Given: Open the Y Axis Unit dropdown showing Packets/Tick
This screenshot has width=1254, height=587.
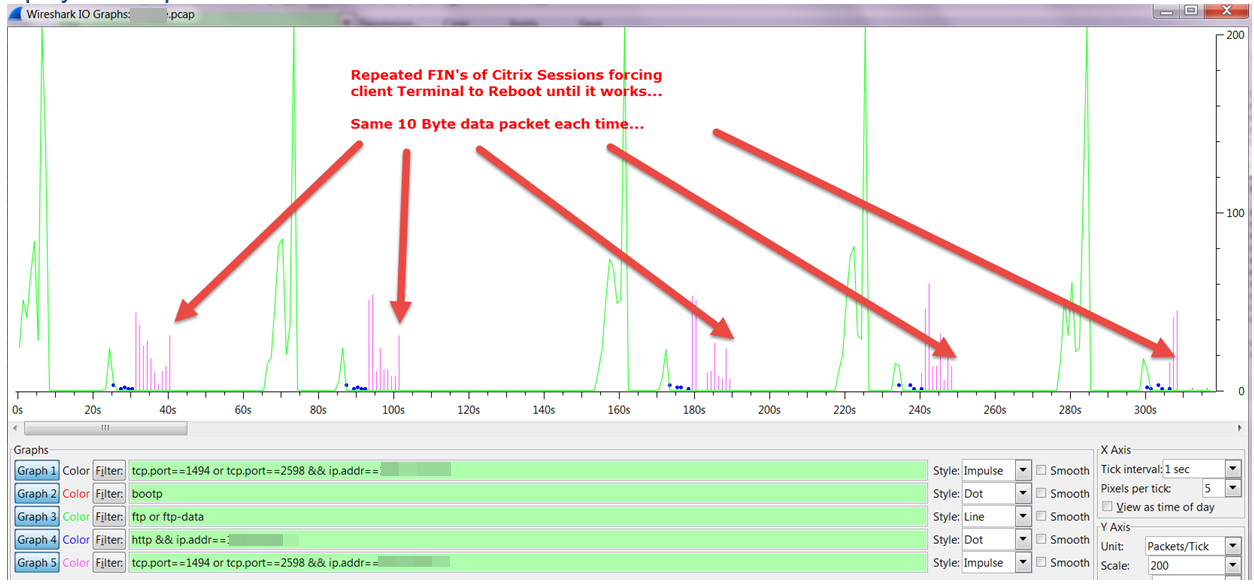Looking at the screenshot, I should coord(1232,546).
